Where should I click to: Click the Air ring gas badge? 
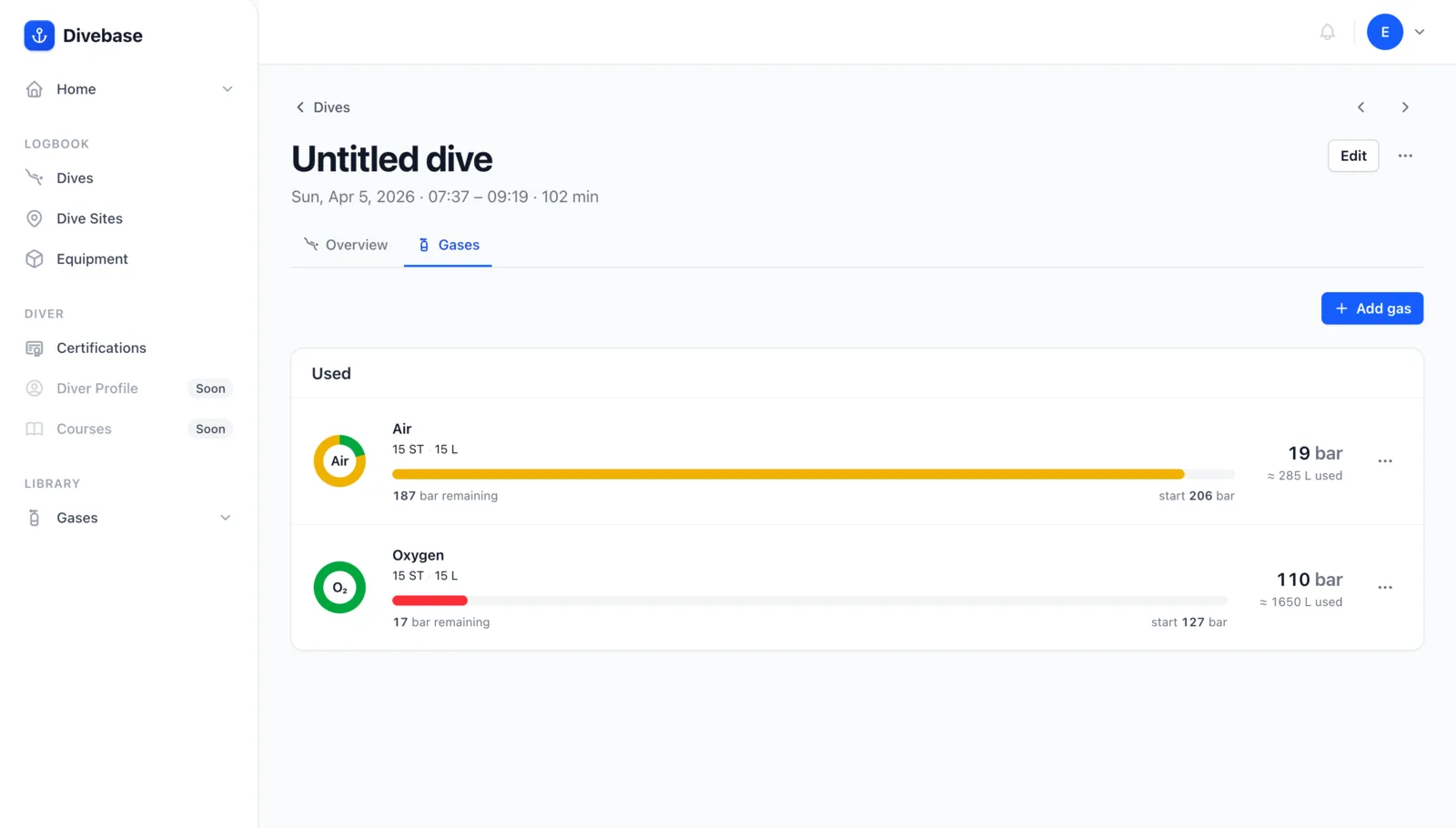[x=339, y=461]
